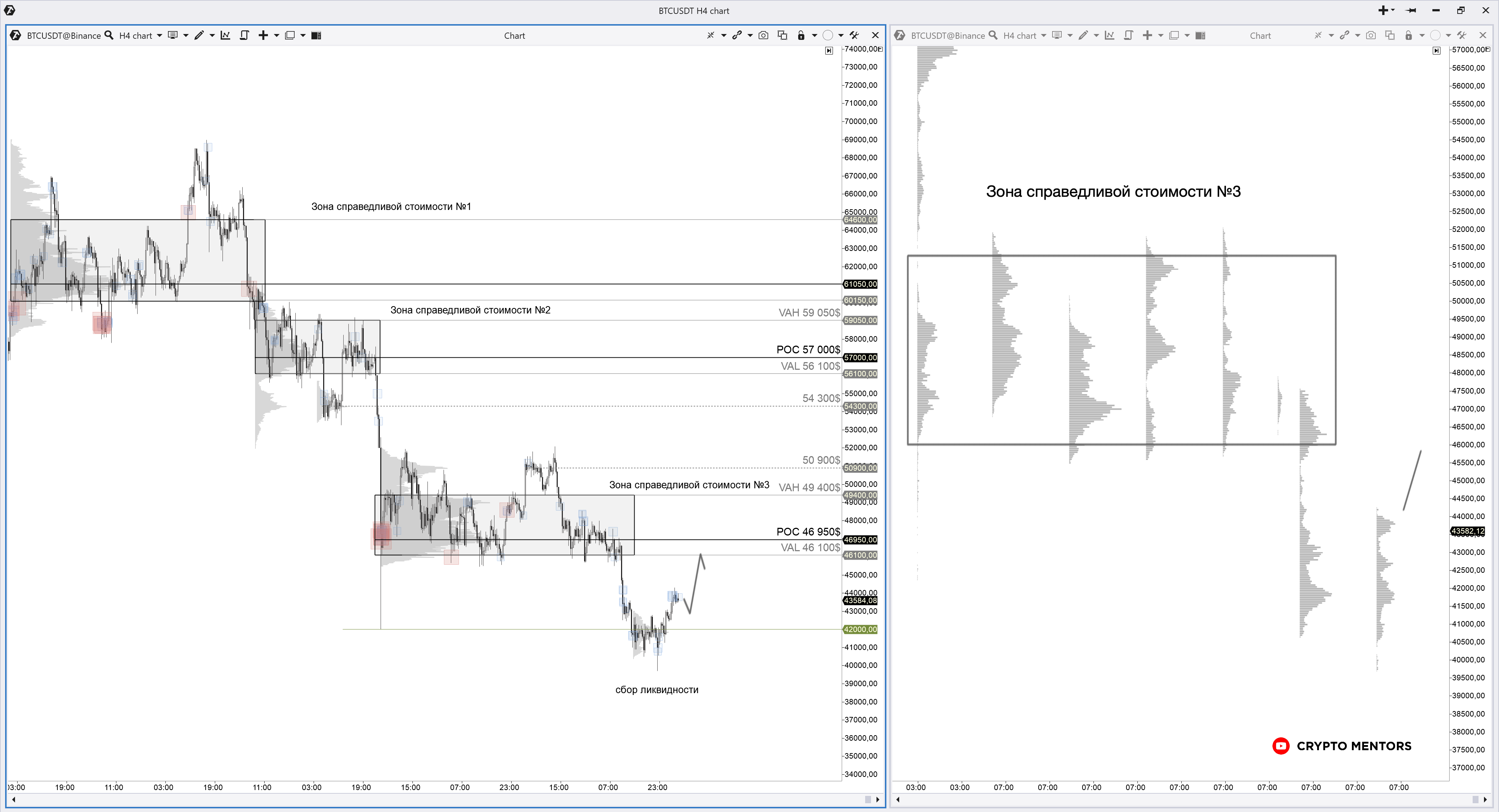The image size is (1499, 812).
Task: Click the pin window icon in the title bar
Action: tap(1410, 11)
